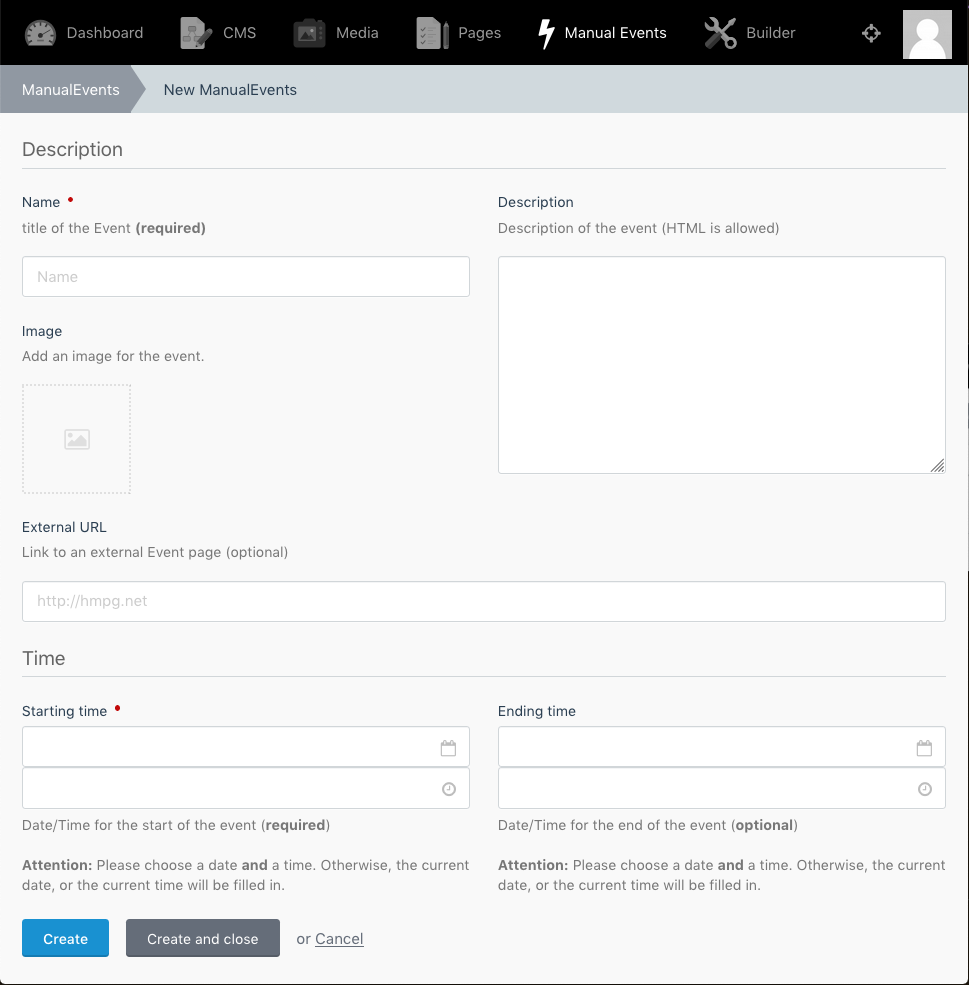This screenshot has height=985, width=969.
Task: Open the user avatar profile
Action: click(x=927, y=35)
